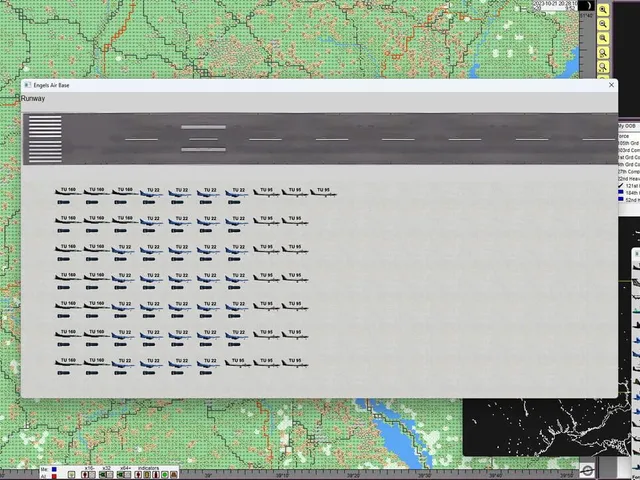The width and height of the screenshot is (640, 480).
Task: Click the black minimap overview panel
Action: pyautogui.click(x=547, y=427)
